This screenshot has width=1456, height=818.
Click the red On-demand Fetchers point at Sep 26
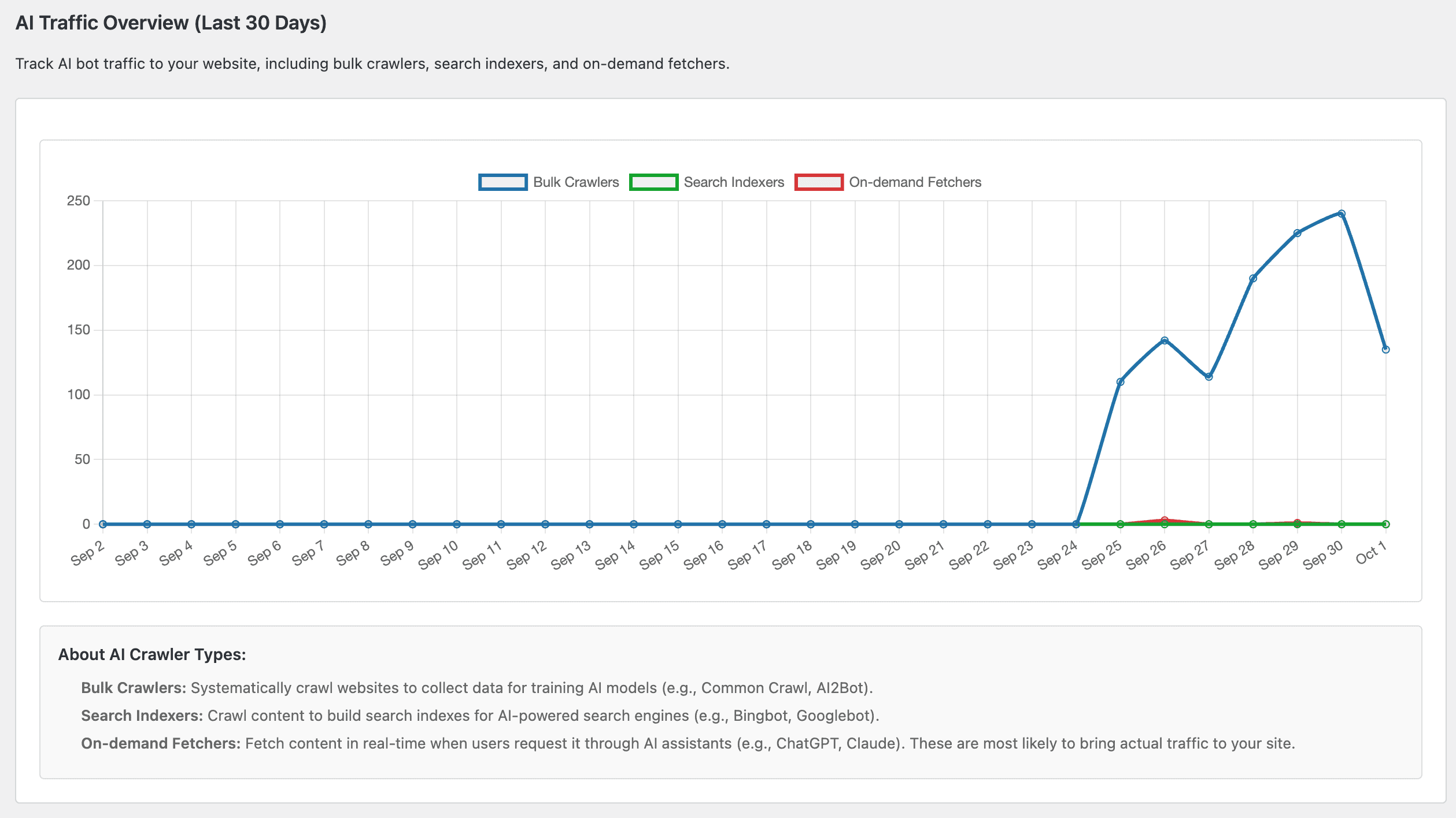1165,519
